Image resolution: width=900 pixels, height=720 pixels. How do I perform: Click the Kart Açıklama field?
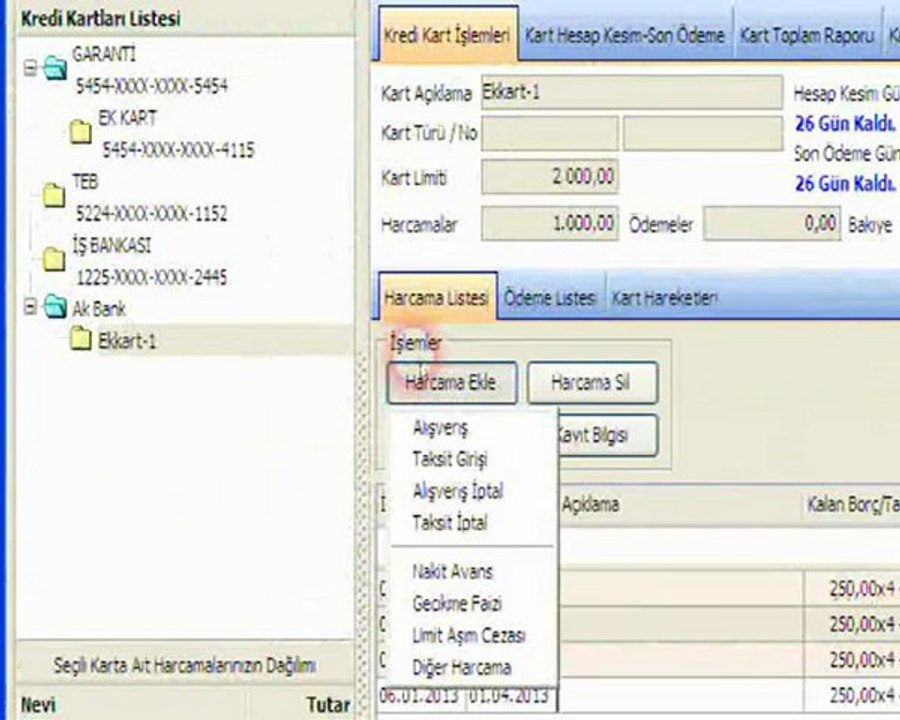click(x=632, y=92)
